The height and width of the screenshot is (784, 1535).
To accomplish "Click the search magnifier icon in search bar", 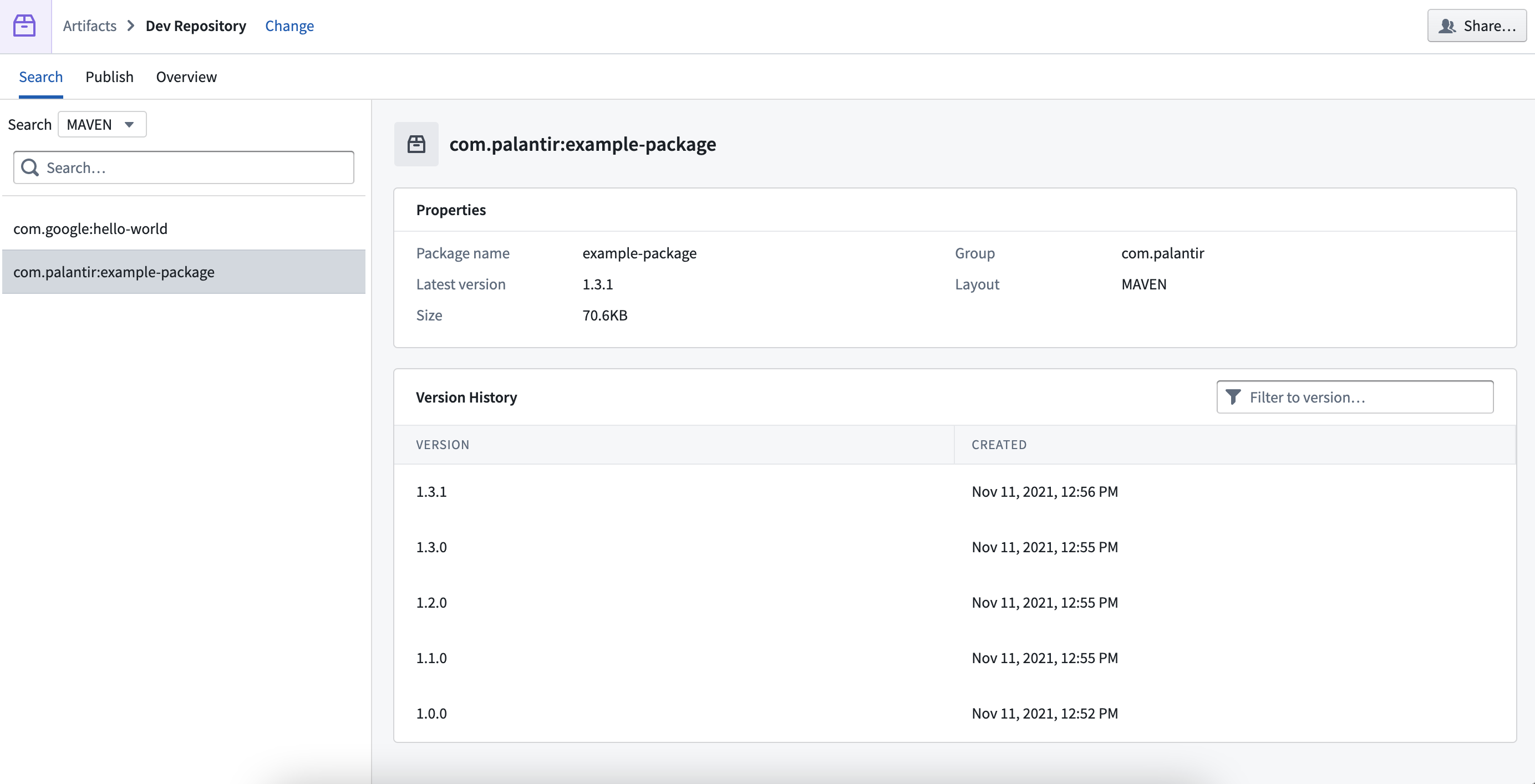I will [x=29, y=167].
